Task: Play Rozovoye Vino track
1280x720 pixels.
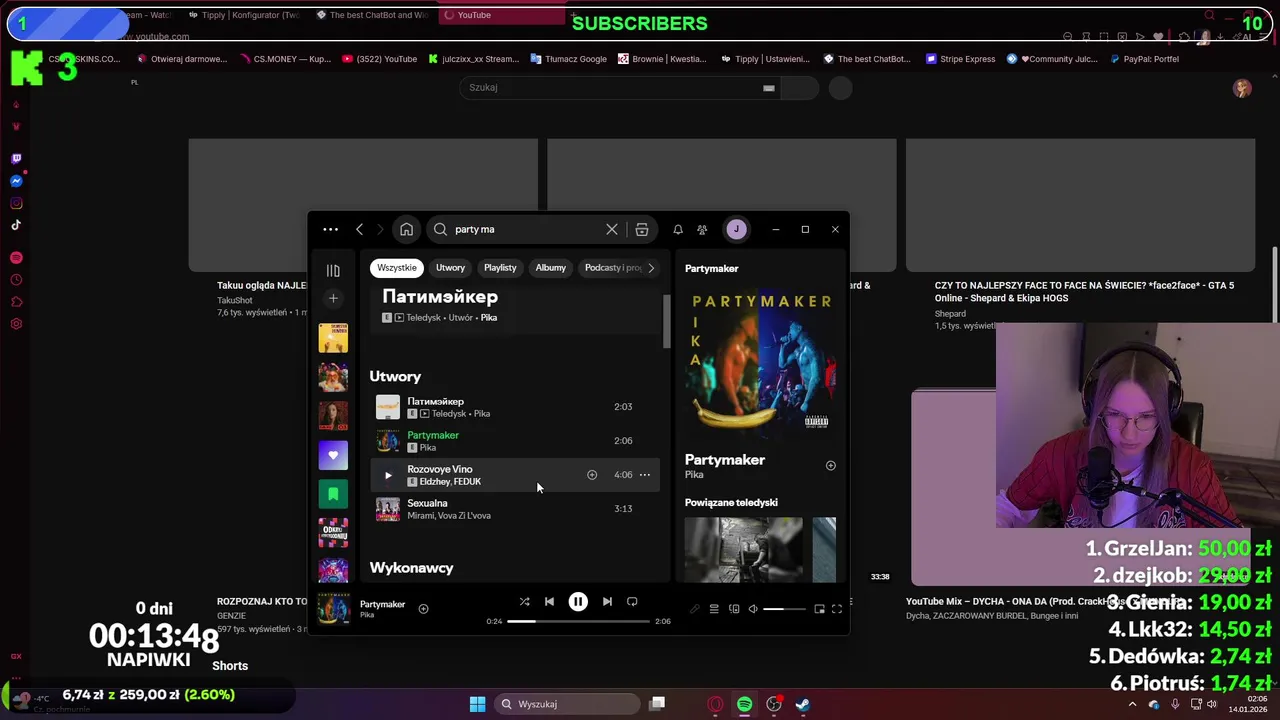Action: [x=388, y=475]
